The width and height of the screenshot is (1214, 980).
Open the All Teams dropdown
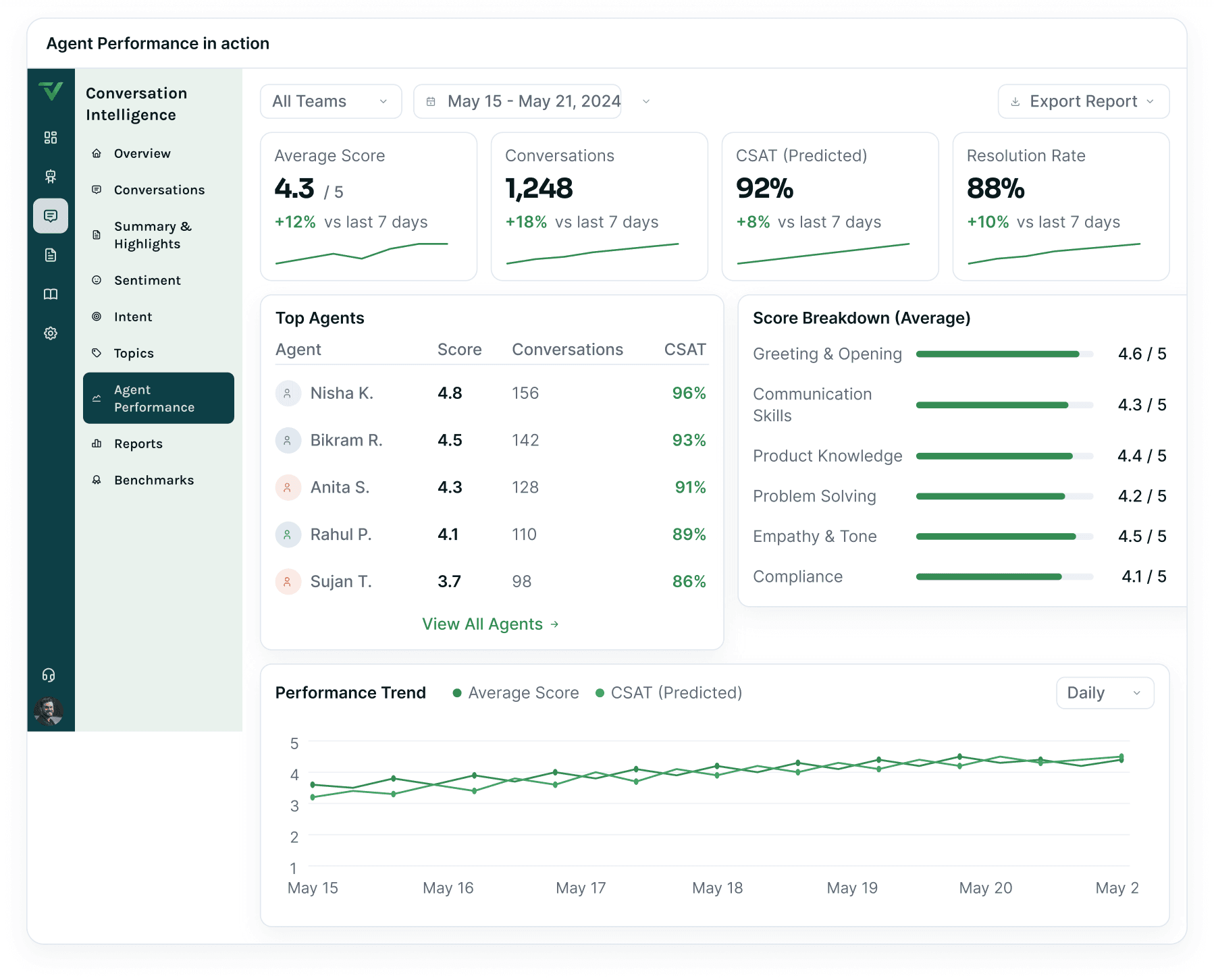(331, 101)
